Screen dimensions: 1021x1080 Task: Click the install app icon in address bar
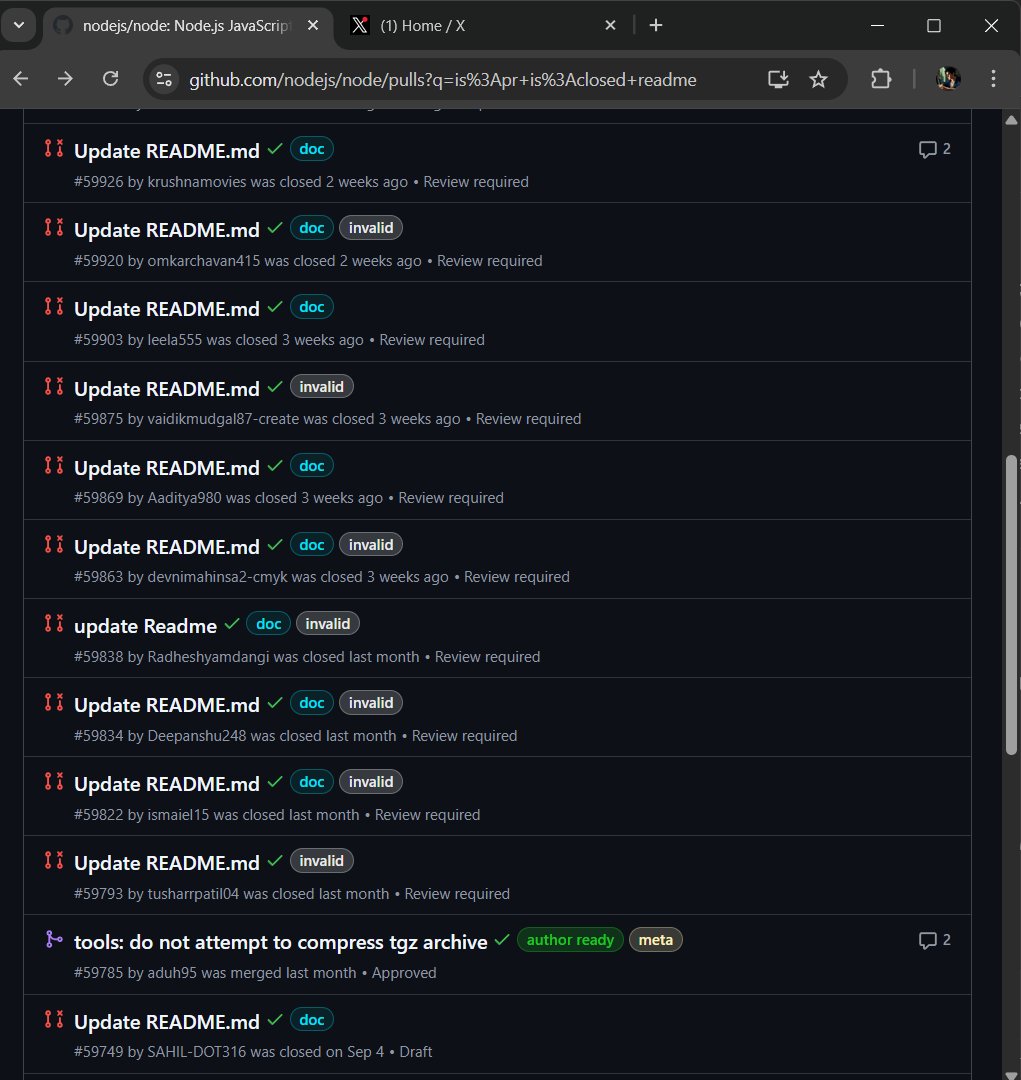point(778,79)
